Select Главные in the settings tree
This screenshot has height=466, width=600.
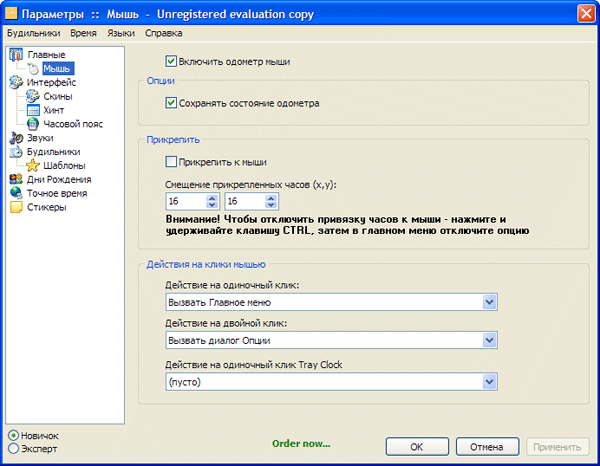[x=46, y=55]
